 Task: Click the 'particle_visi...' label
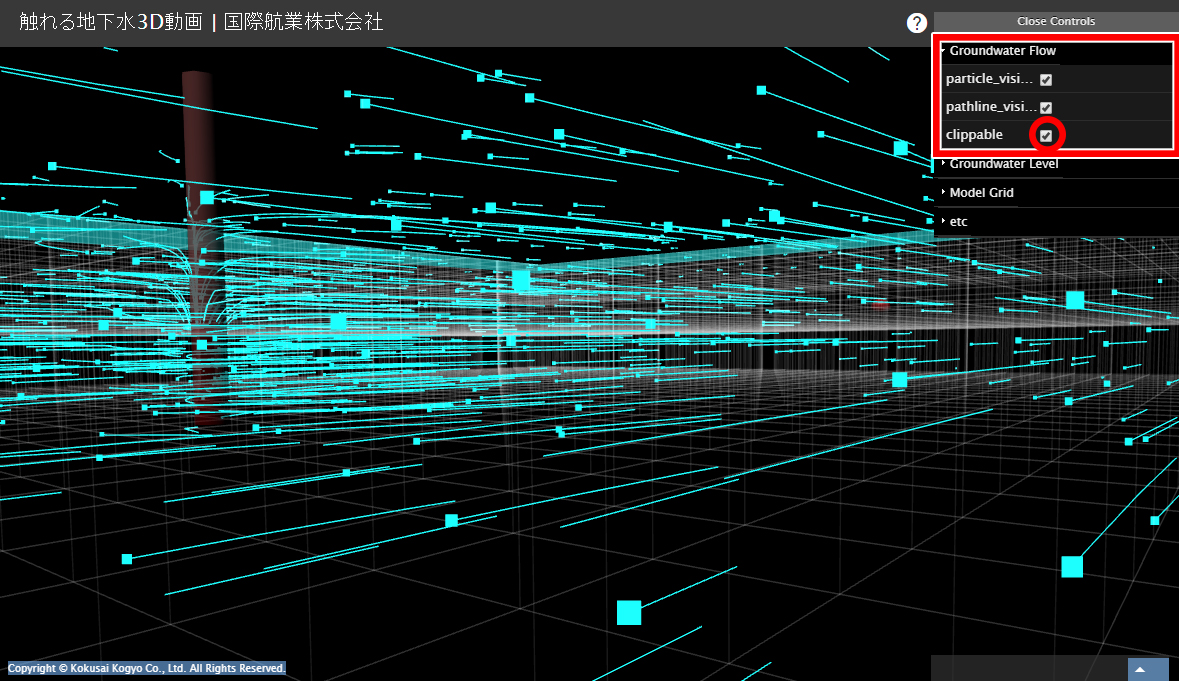coord(989,79)
